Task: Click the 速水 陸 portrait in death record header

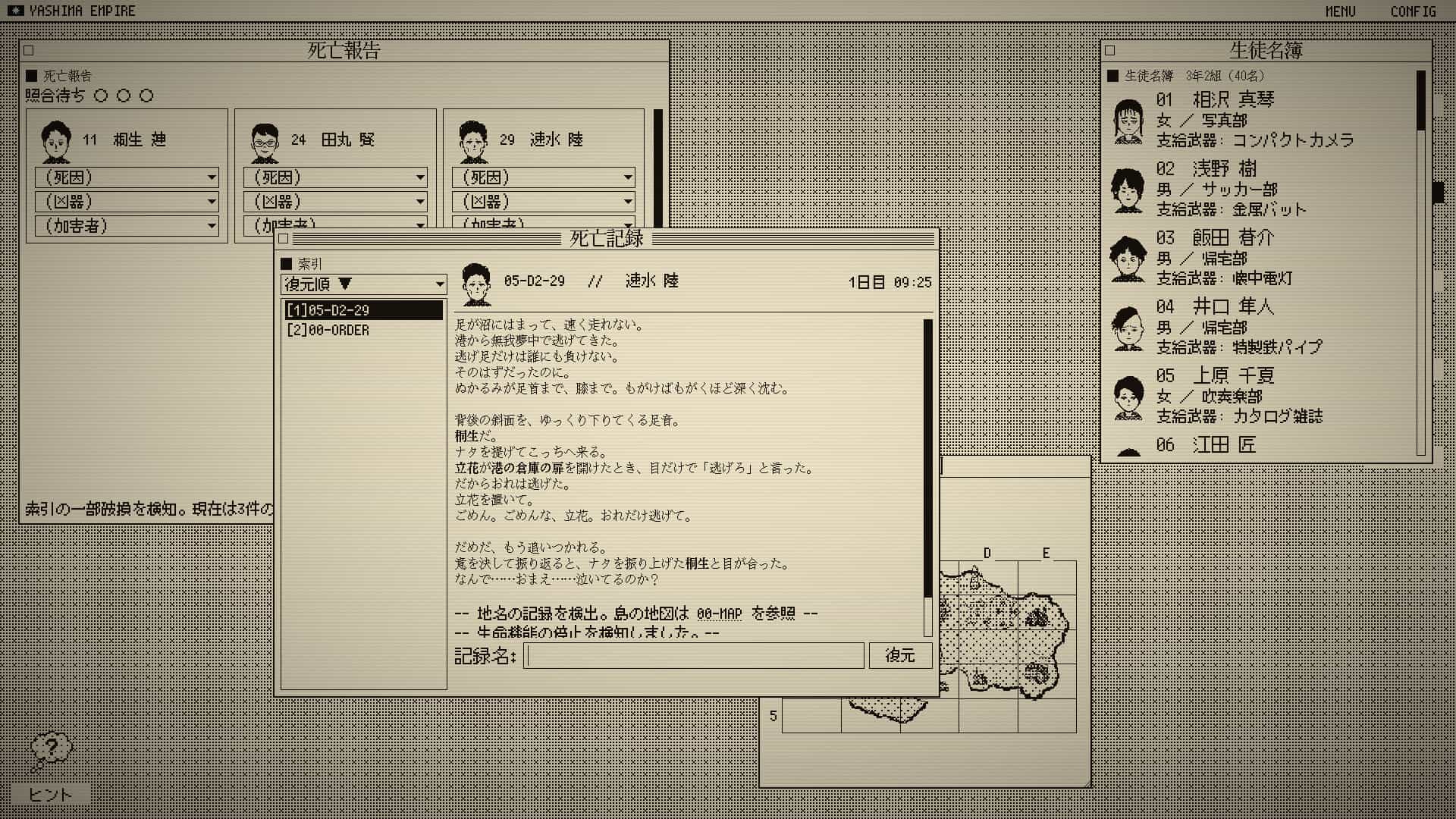Action: click(x=476, y=284)
